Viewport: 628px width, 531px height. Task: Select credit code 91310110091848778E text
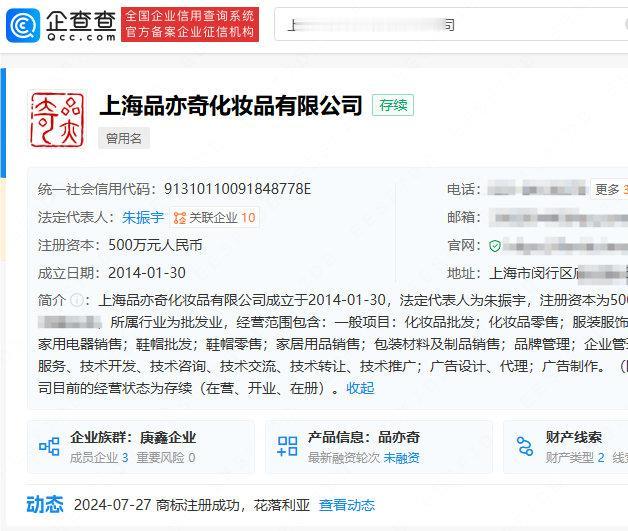coord(237,189)
